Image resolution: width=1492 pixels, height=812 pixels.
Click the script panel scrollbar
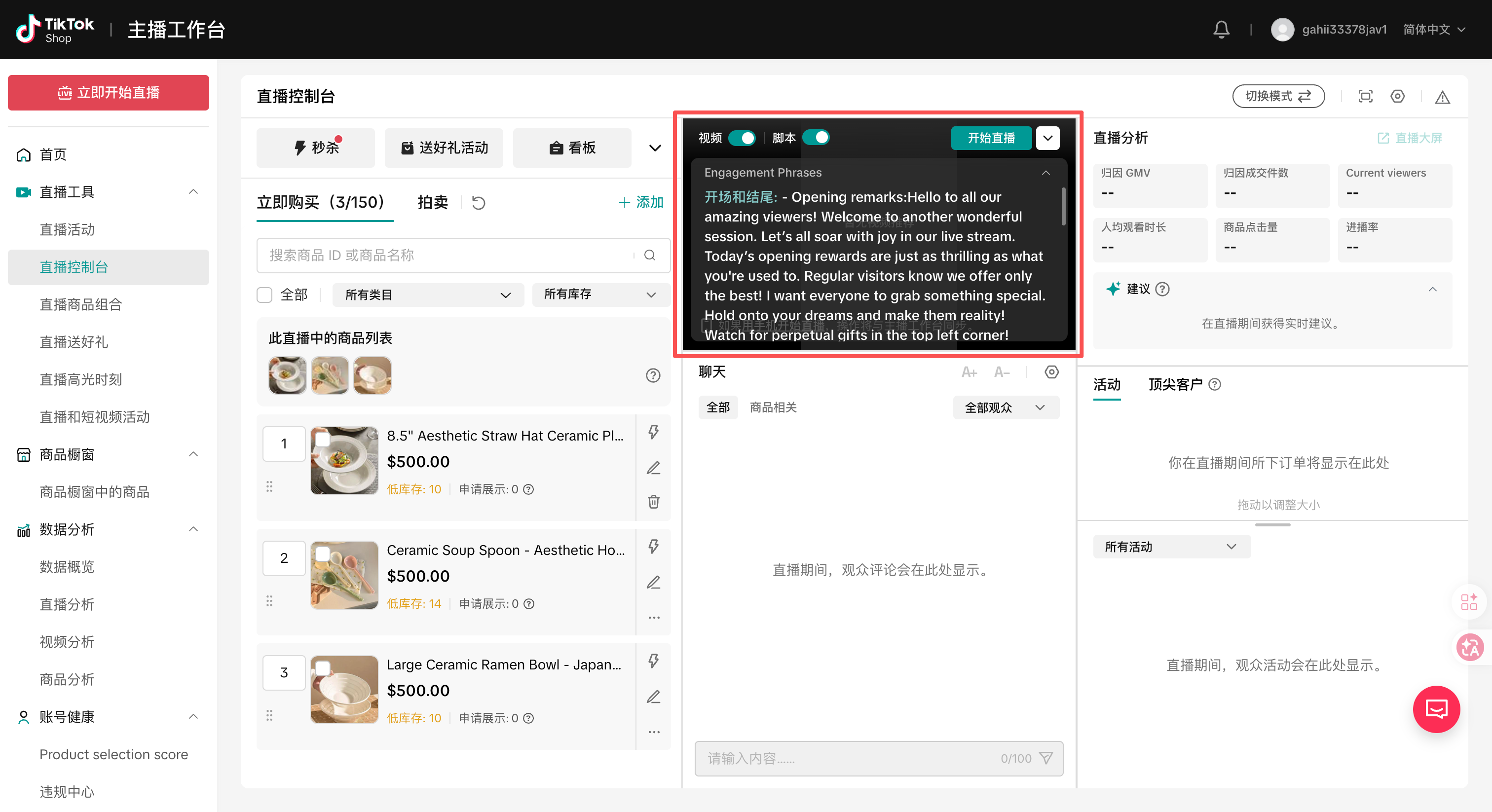coord(1063,207)
